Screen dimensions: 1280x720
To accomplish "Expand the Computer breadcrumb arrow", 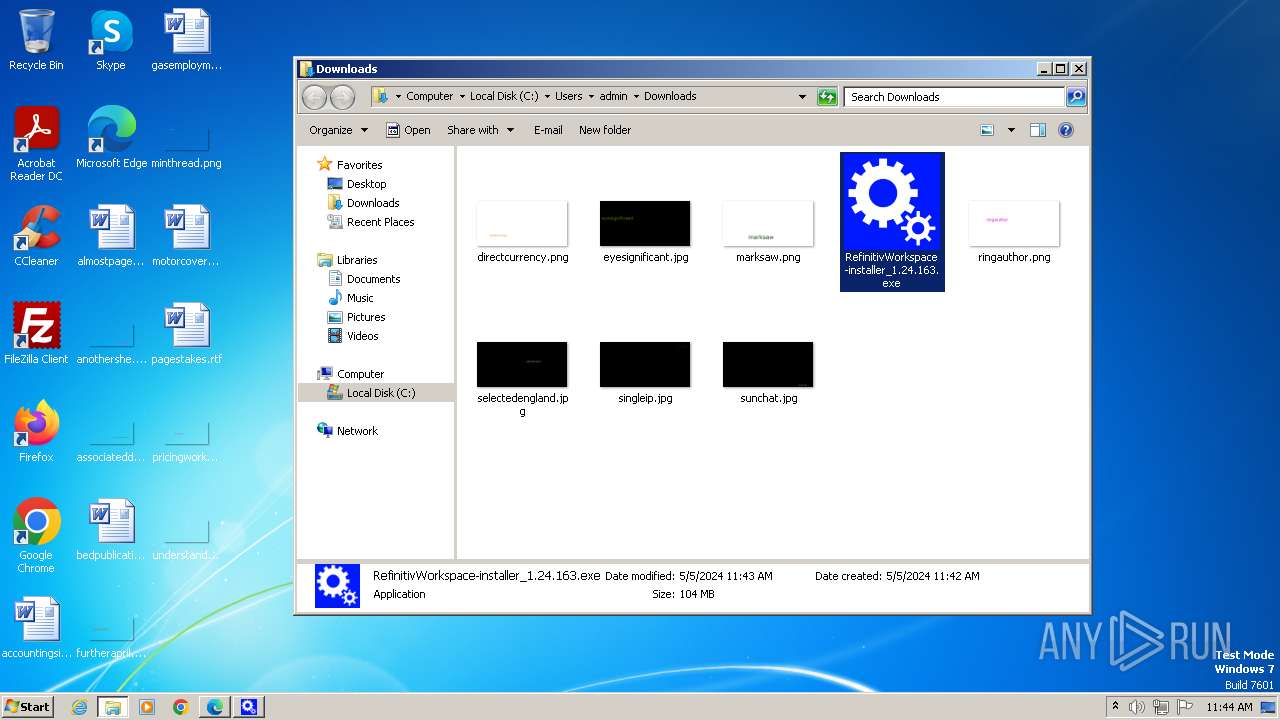I will [x=462, y=97].
